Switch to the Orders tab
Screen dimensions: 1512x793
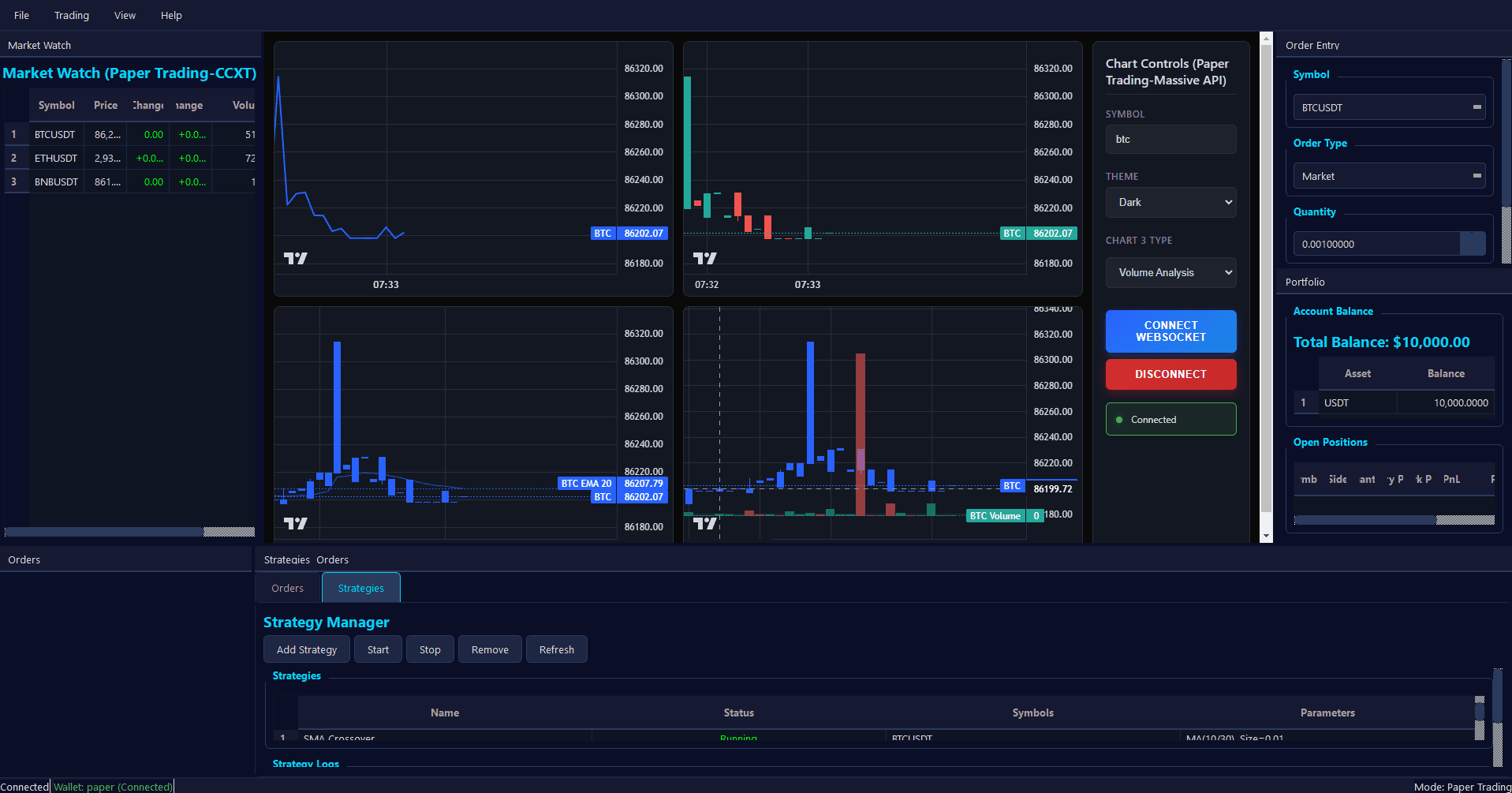287,587
